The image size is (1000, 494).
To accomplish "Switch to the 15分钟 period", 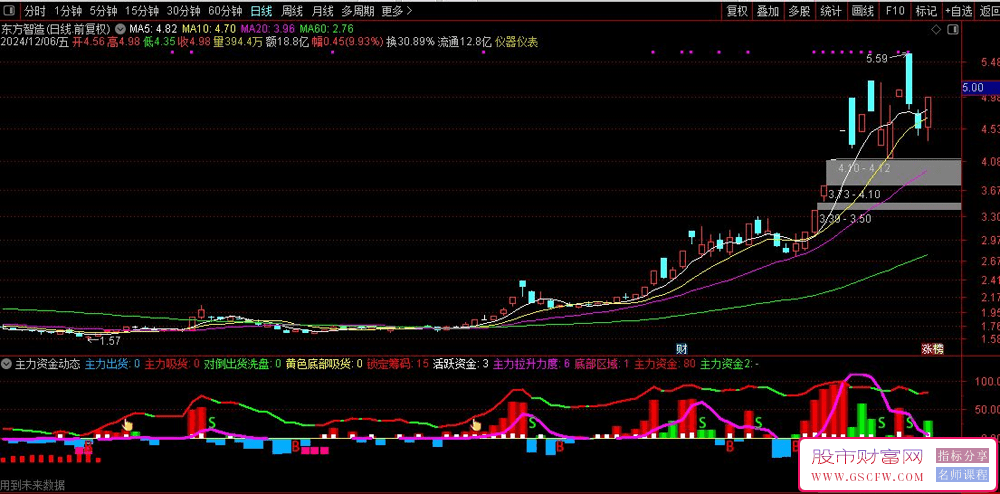I will coord(142,11).
